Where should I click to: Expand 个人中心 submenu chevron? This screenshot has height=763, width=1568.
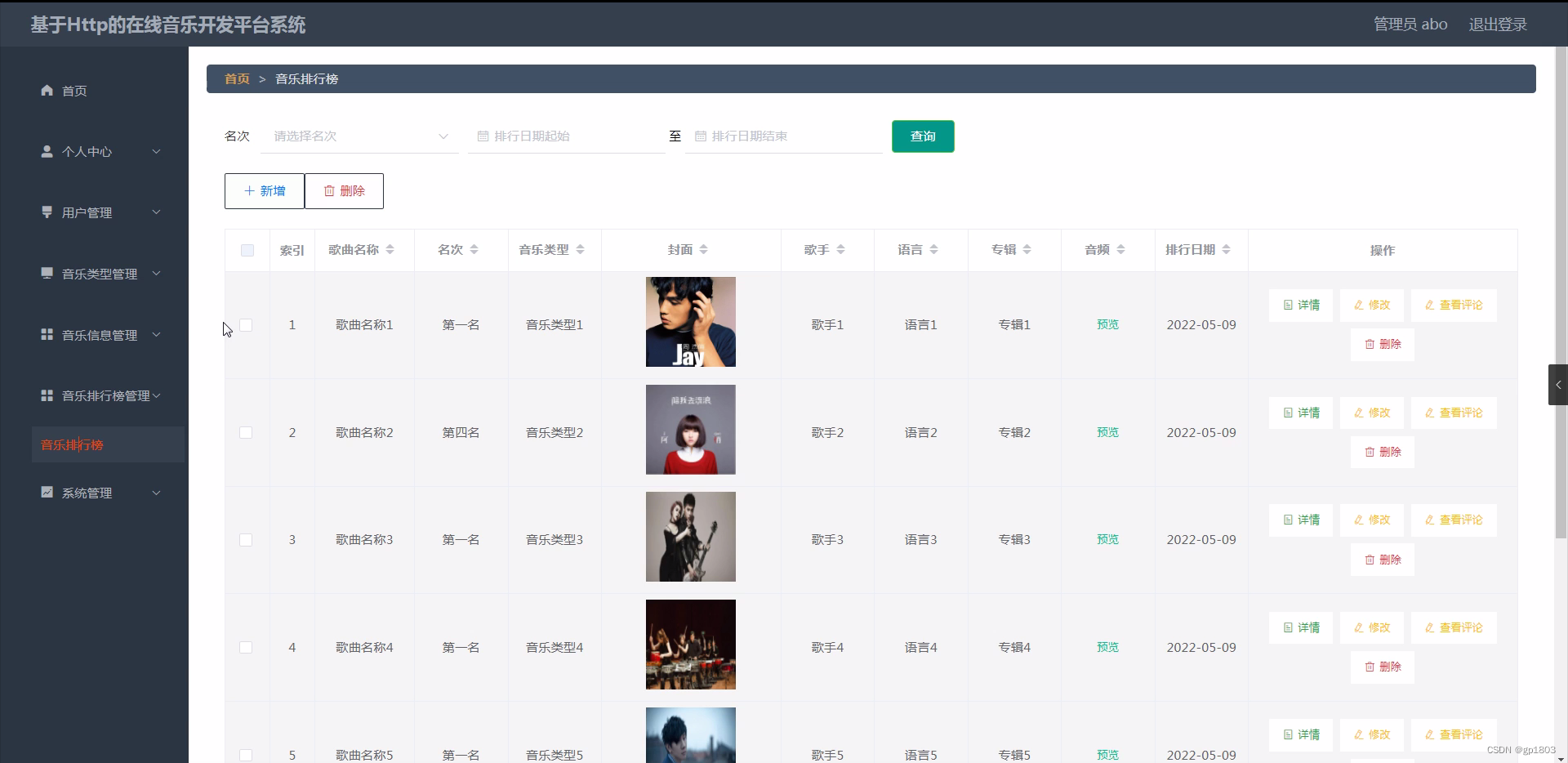click(x=156, y=151)
